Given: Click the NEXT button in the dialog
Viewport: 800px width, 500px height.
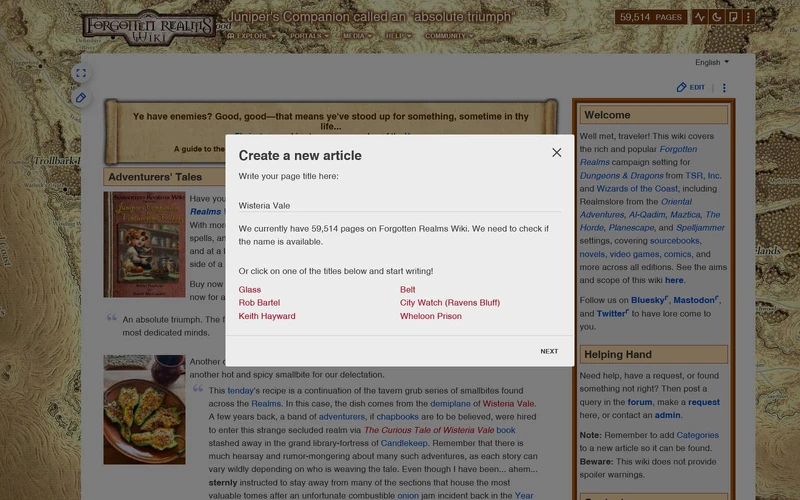Looking at the screenshot, I should pos(549,351).
